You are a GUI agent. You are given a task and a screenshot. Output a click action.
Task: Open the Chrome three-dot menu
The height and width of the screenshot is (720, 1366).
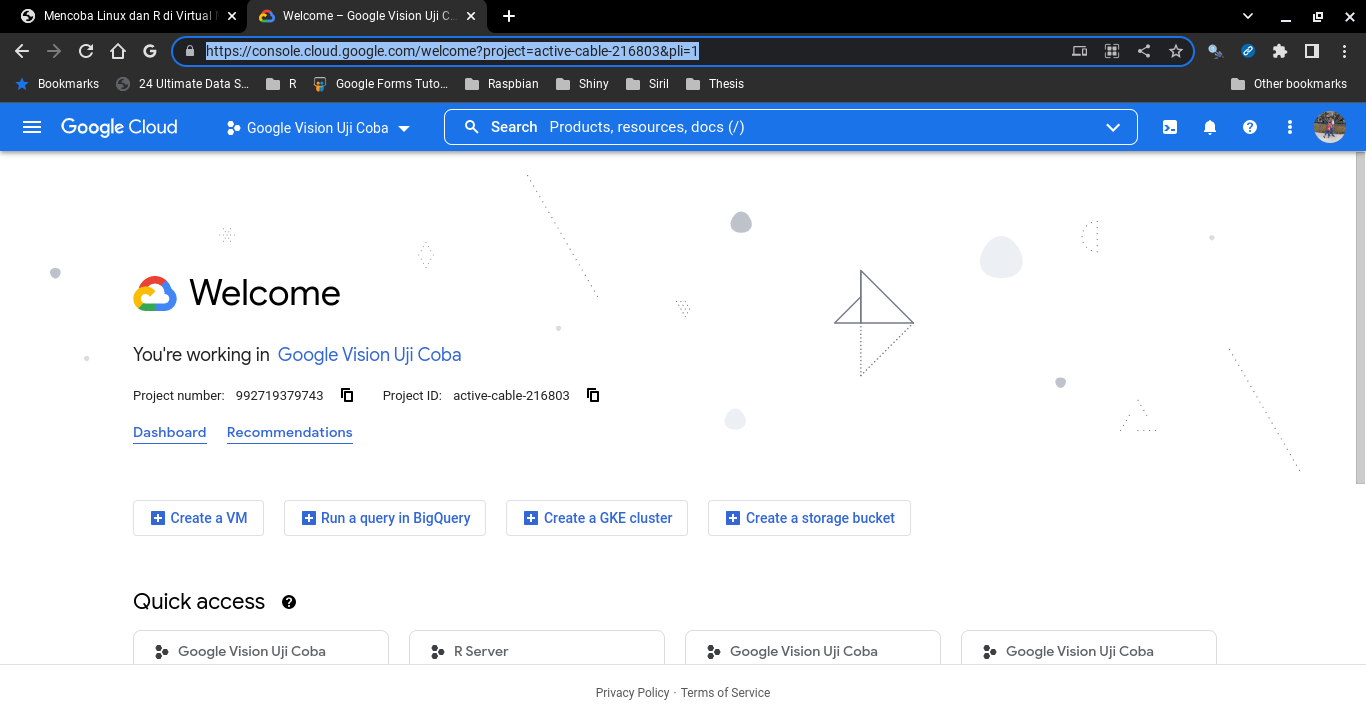1344,51
